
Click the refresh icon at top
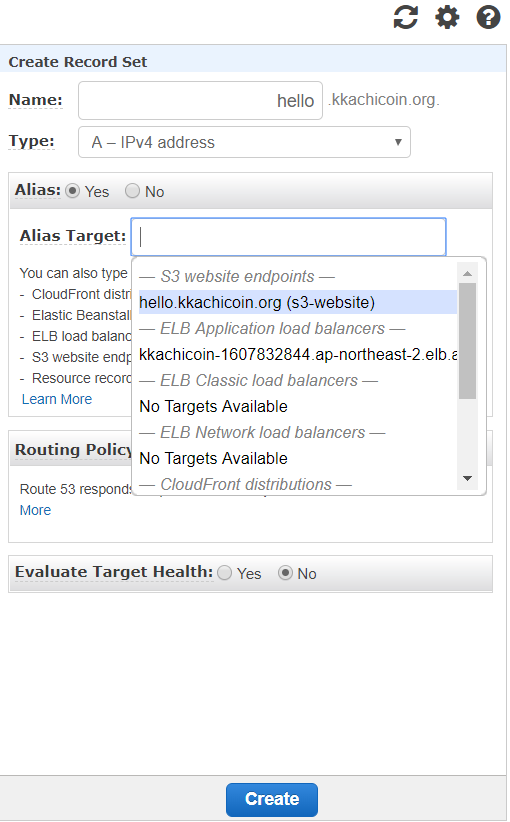pos(406,17)
